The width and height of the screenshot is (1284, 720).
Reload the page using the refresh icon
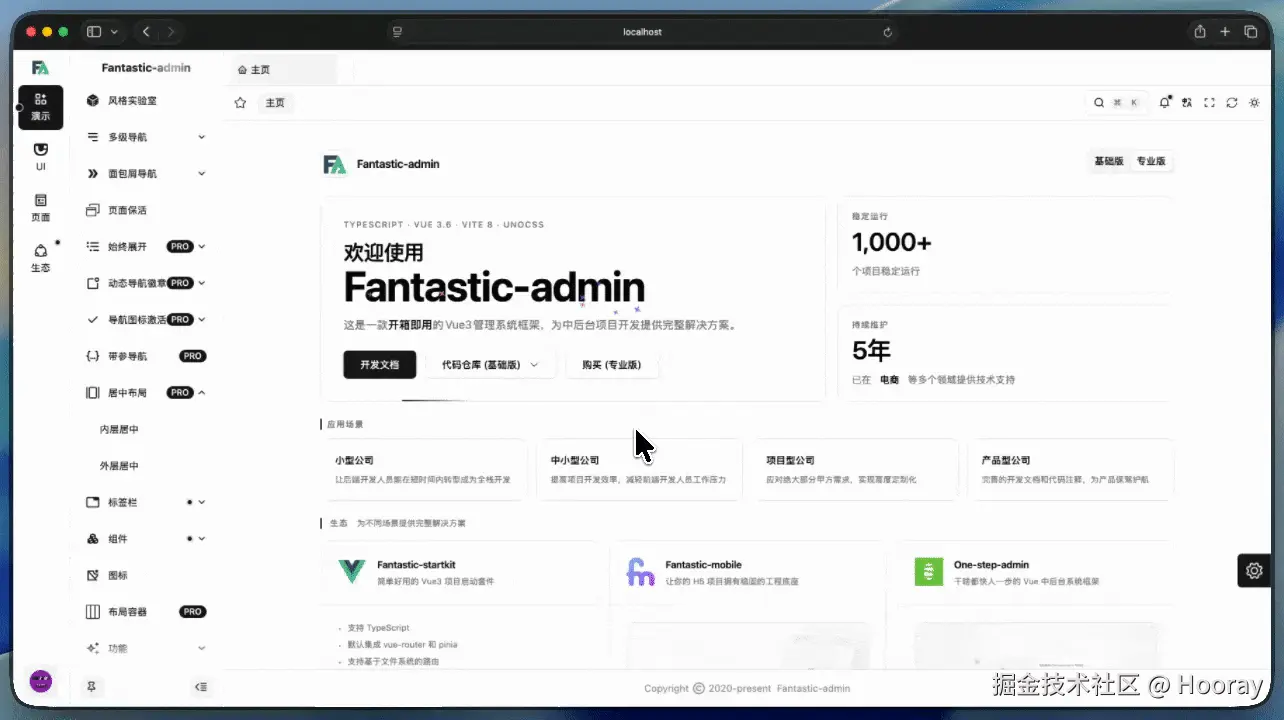(1232, 103)
